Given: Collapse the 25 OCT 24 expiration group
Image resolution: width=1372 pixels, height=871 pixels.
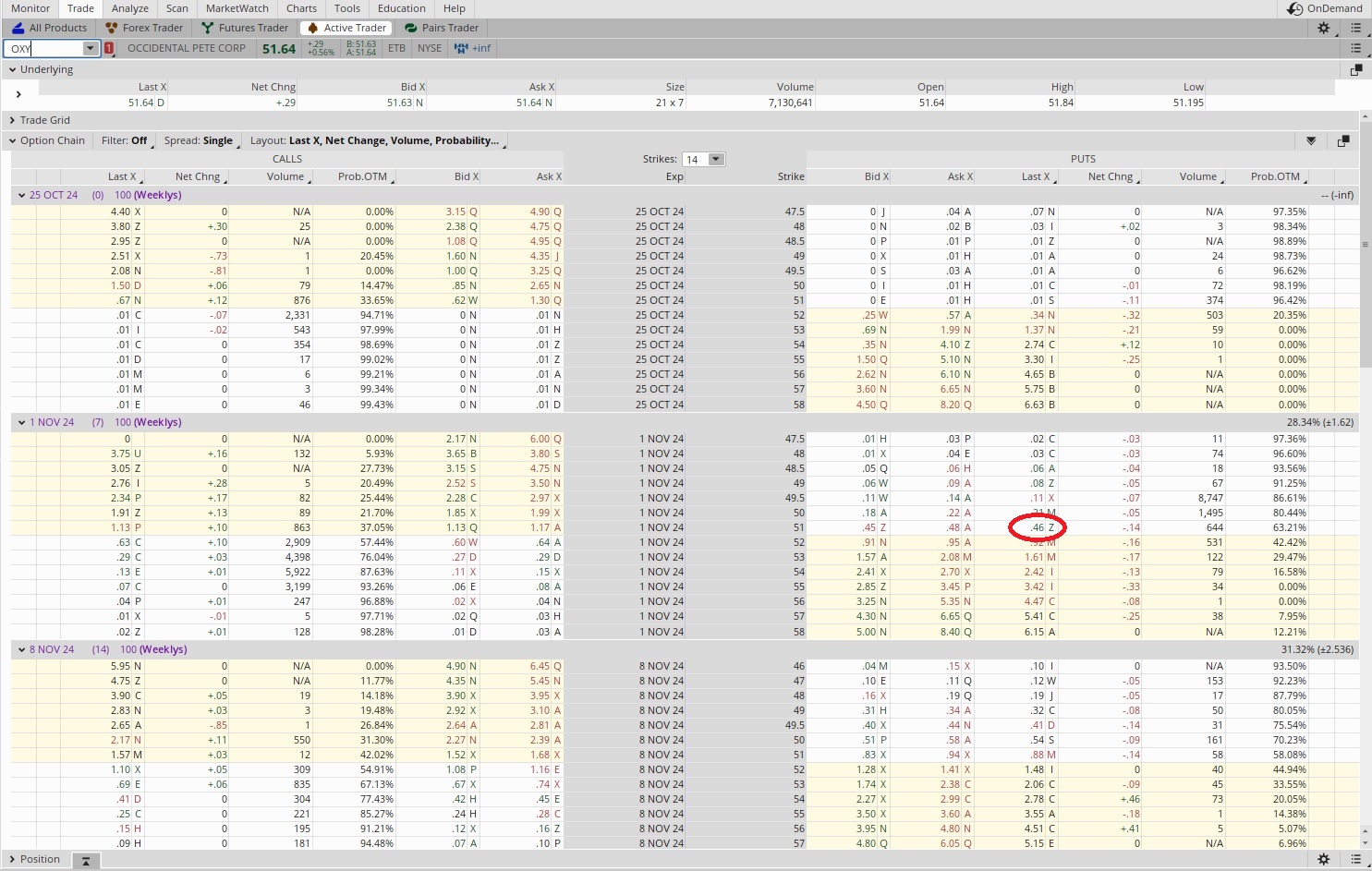Looking at the screenshot, I should (x=21, y=196).
